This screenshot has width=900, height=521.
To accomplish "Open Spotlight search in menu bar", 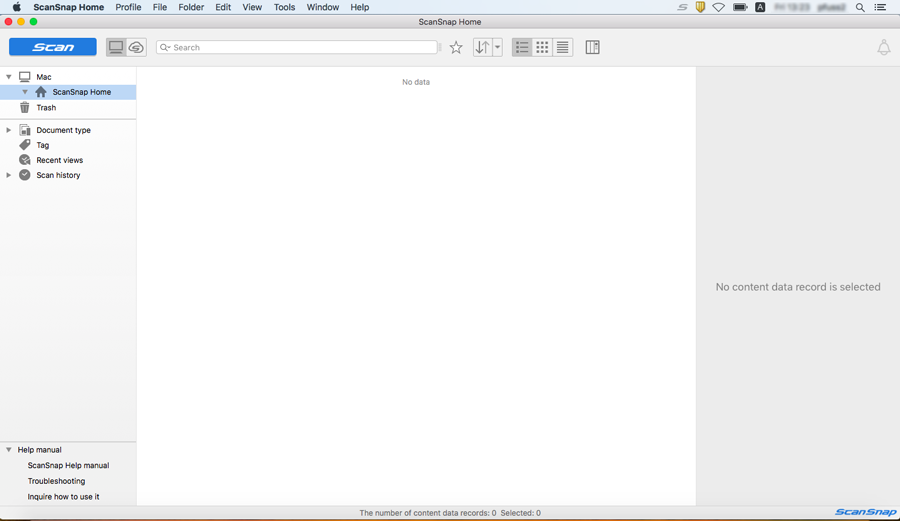I will (860, 7).
